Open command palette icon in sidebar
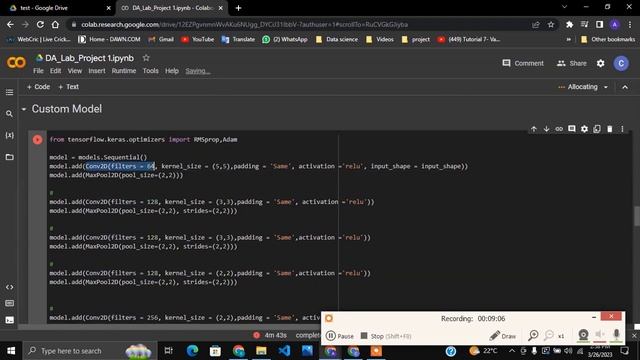This screenshot has height=360, width=640. click(9, 303)
